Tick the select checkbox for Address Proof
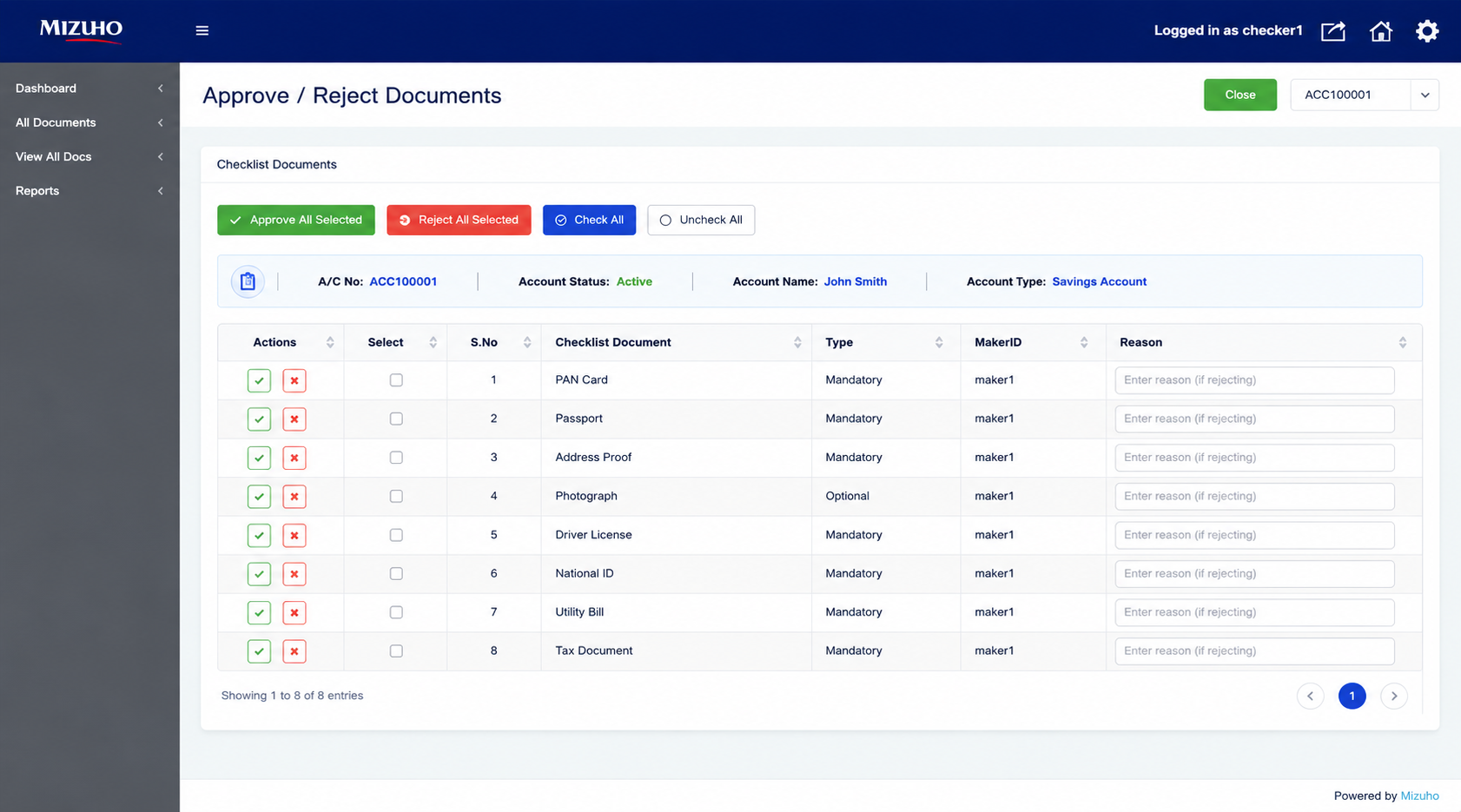The width and height of the screenshot is (1461, 812). (x=396, y=458)
